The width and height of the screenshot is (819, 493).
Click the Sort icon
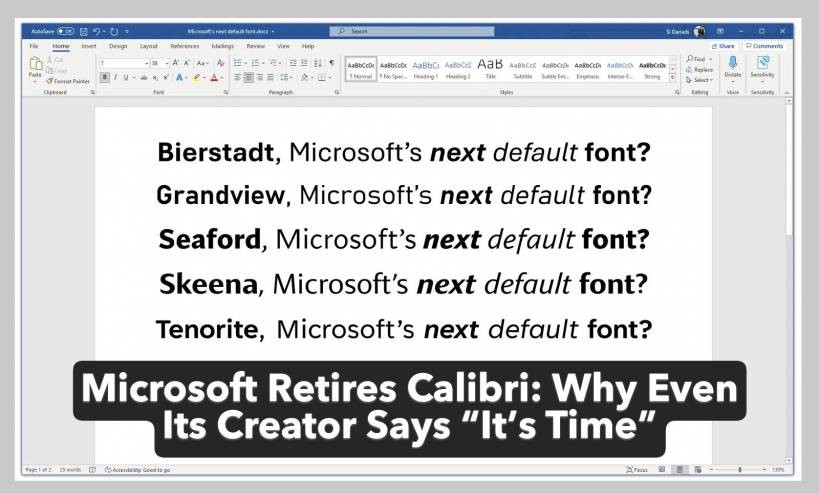point(318,63)
